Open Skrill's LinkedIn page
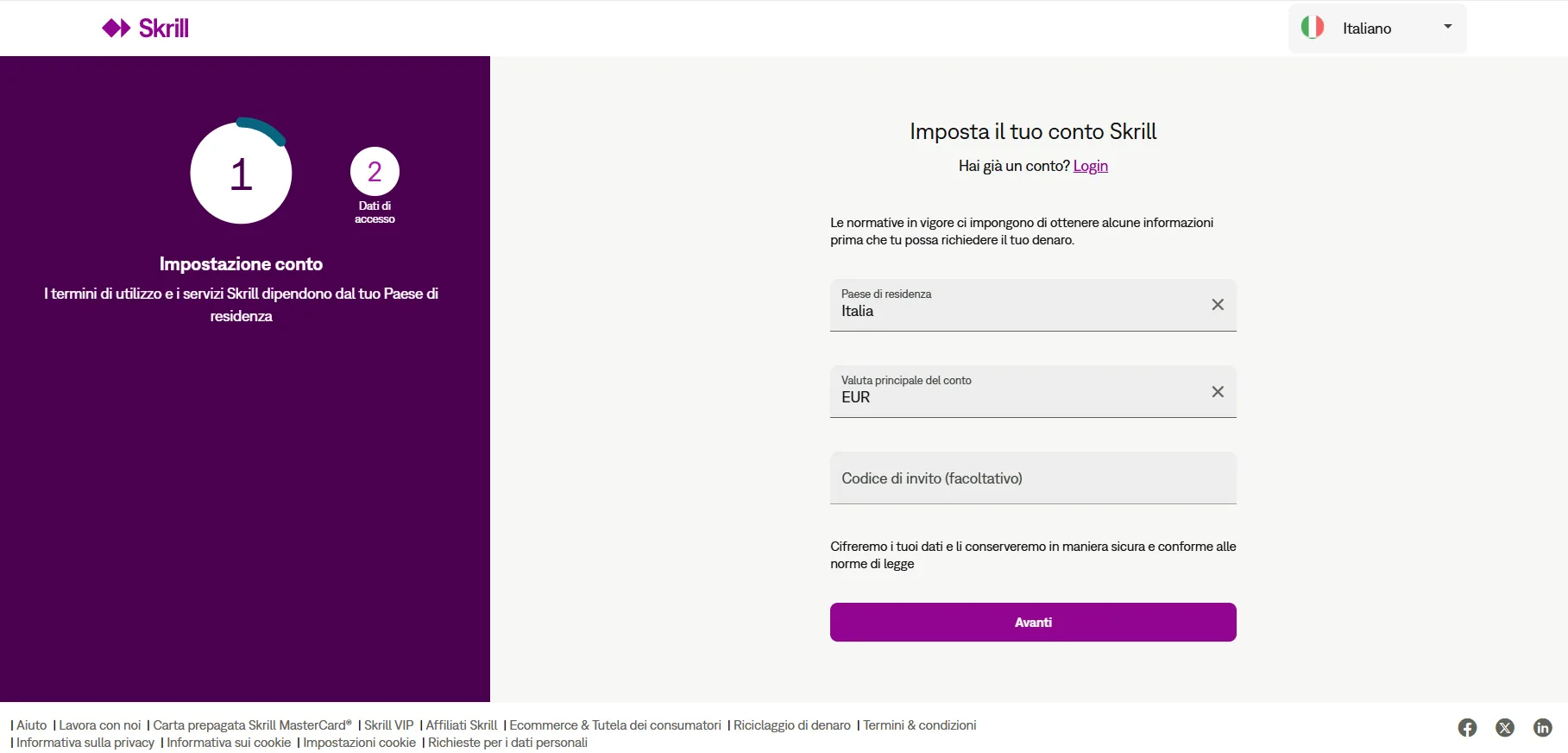The image size is (1568, 753). (1544, 727)
